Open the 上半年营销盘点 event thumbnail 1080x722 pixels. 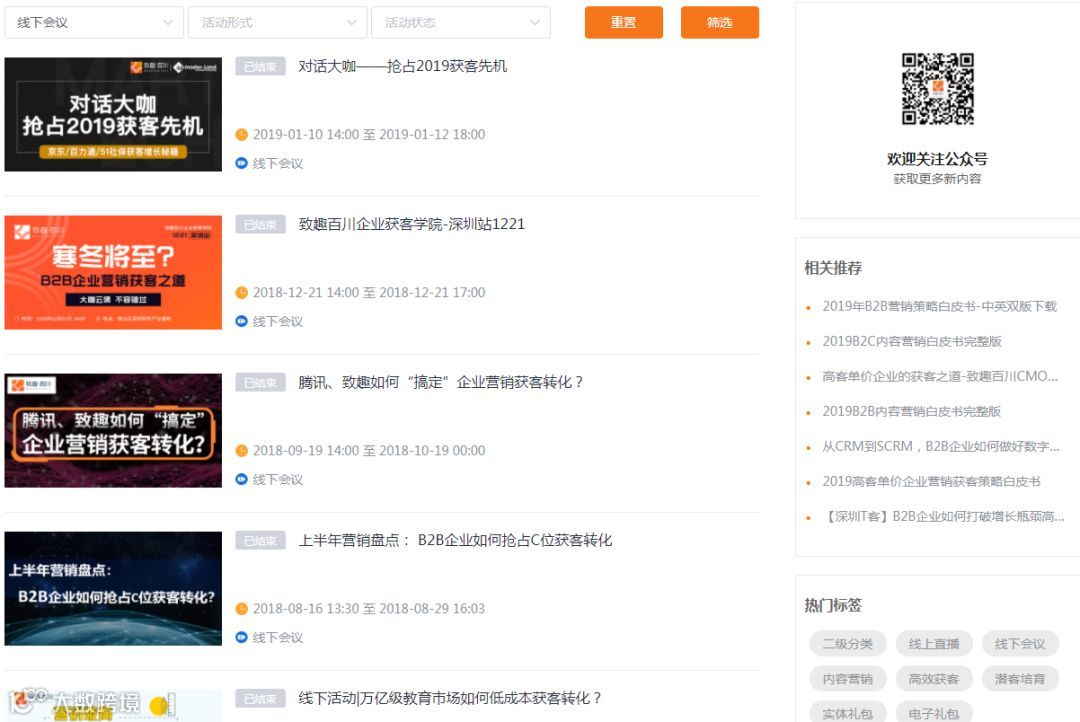pyautogui.click(x=113, y=588)
